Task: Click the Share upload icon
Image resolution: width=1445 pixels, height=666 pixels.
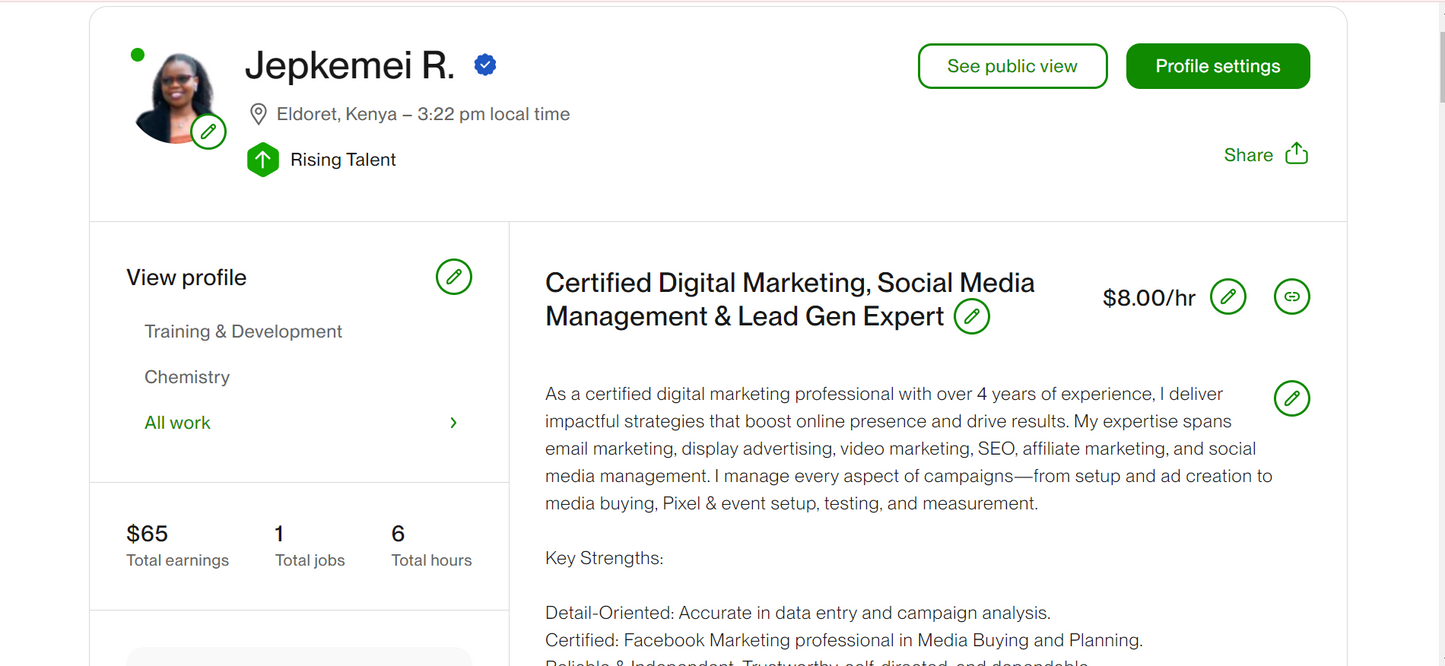Action: pos(1296,154)
